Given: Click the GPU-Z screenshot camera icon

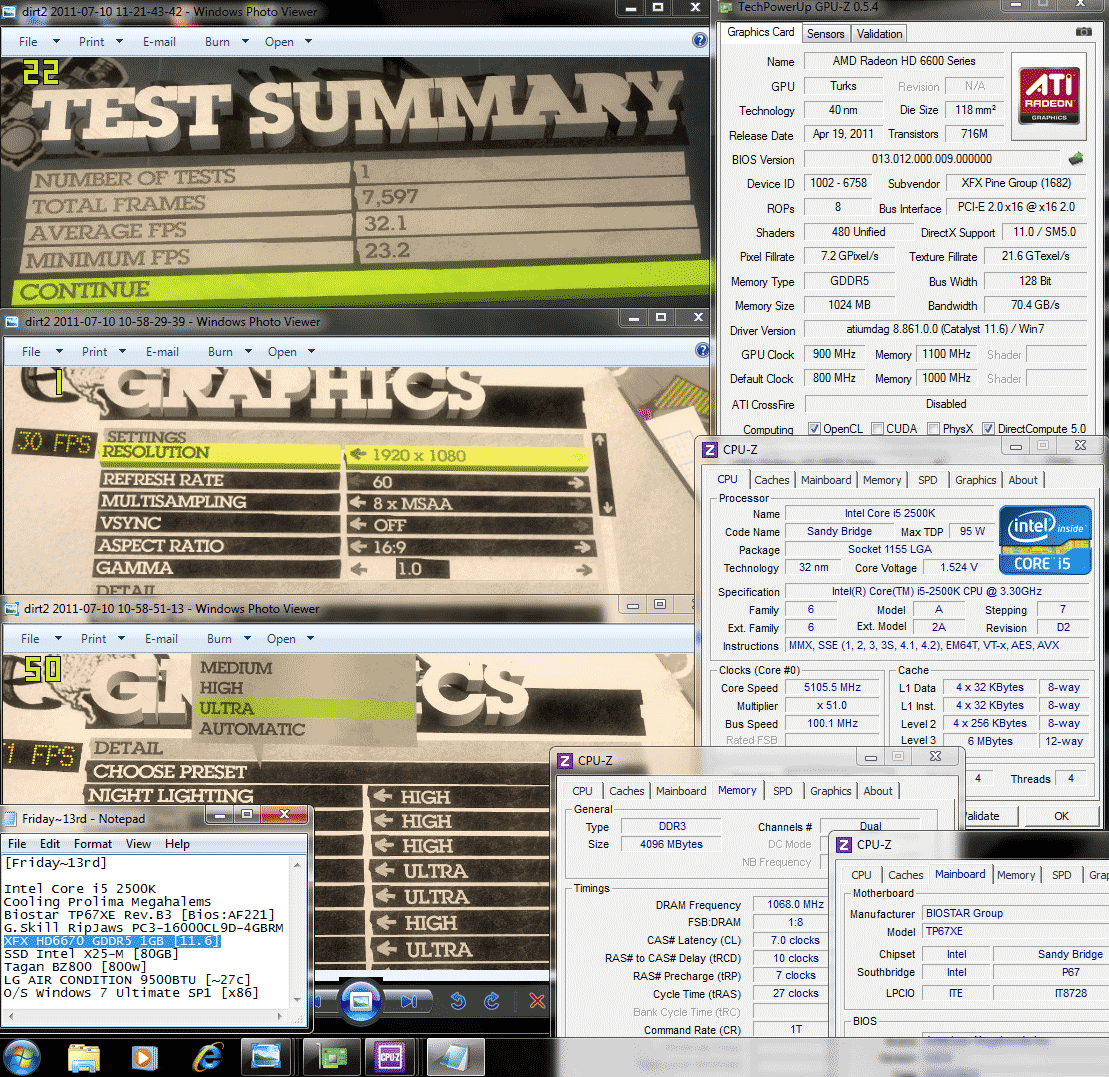Looking at the screenshot, I should click(x=1083, y=32).
